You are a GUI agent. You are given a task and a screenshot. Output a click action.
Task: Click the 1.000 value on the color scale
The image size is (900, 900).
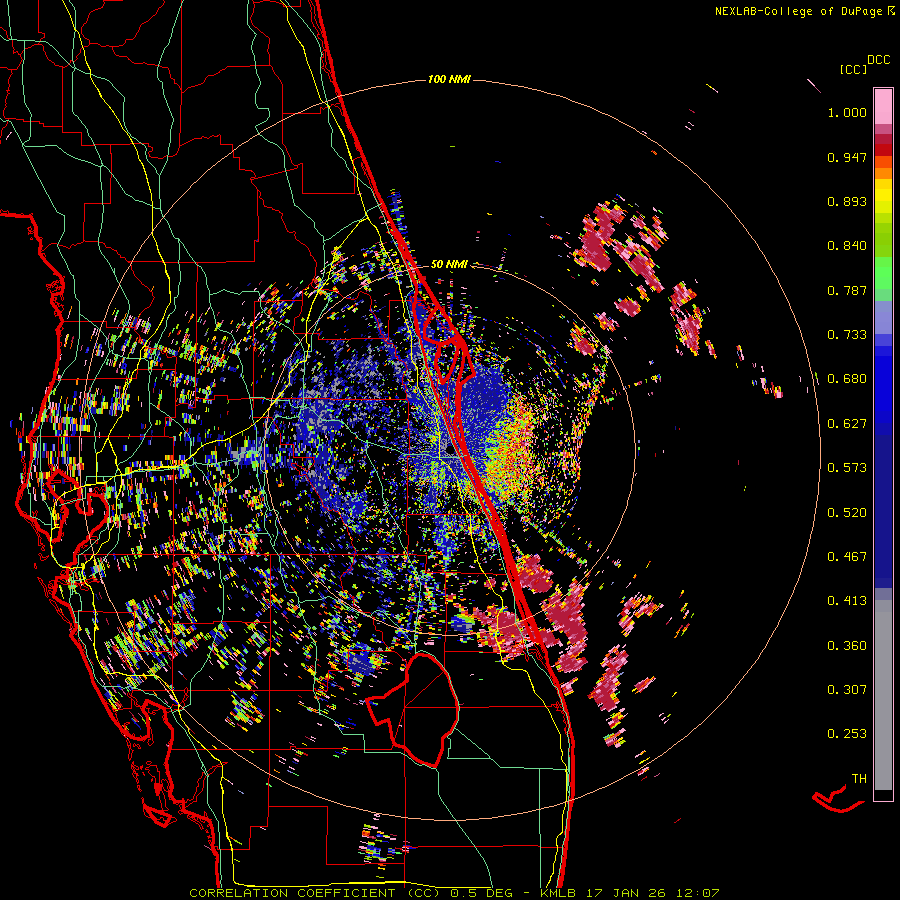click(x=847, y=112)
